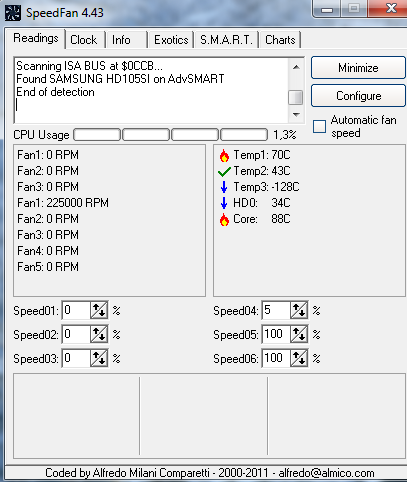Screen dimensions: 407x482
Task: Click the 'Fan5: 0 RPM' reading
Action: click(x=48, y=267)
